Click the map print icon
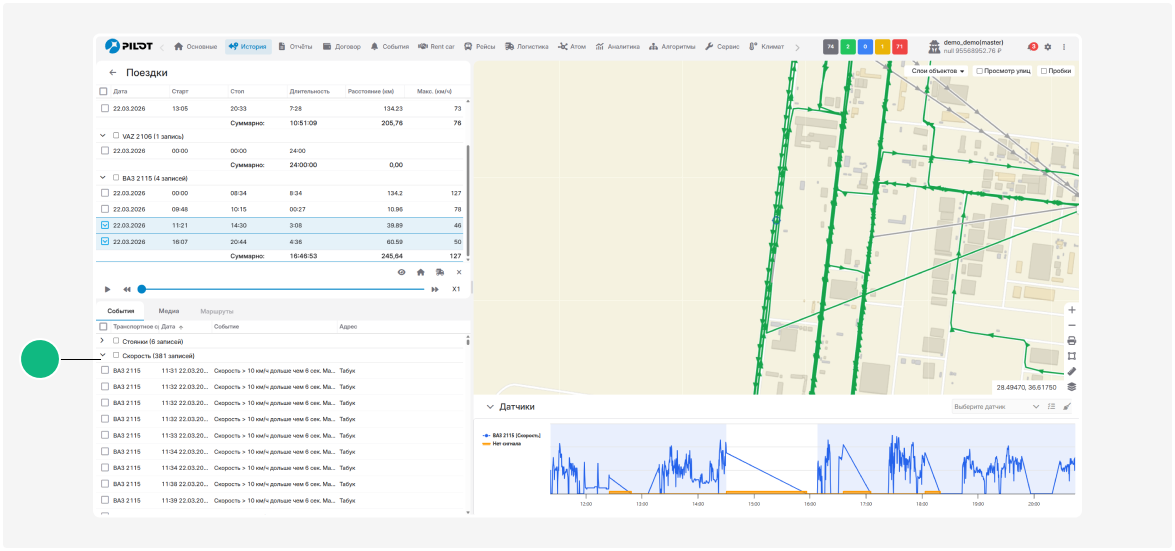Viewport: 1175px width, 551px height. (x=1071, y=341)
